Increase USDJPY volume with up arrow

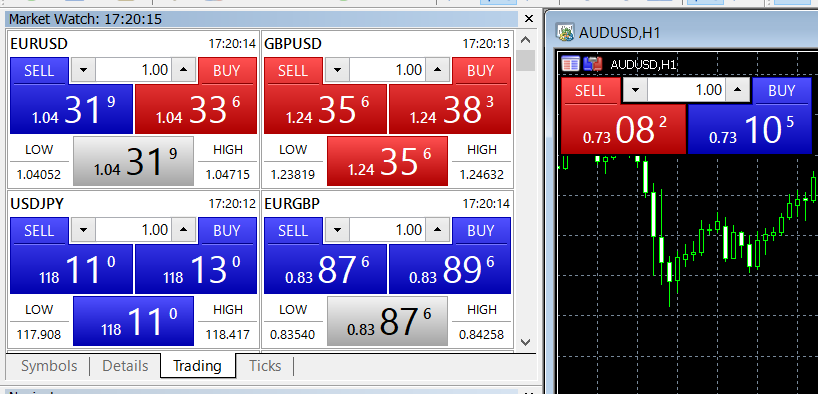click(x=184, y=230)
